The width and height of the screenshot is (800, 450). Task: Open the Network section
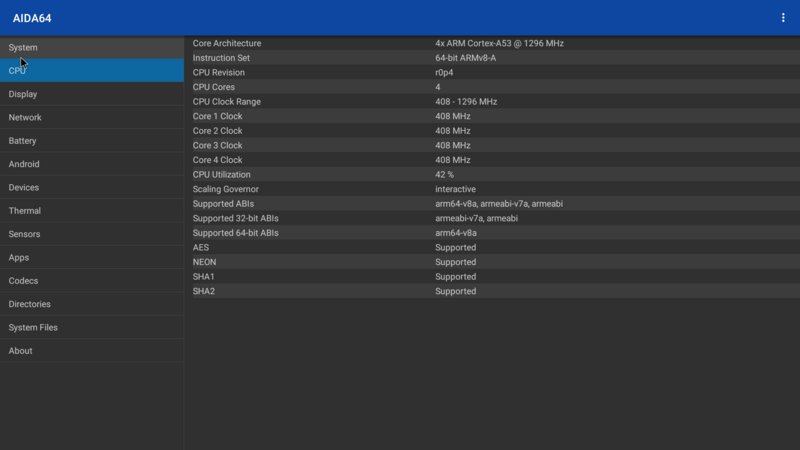(92, 117)
